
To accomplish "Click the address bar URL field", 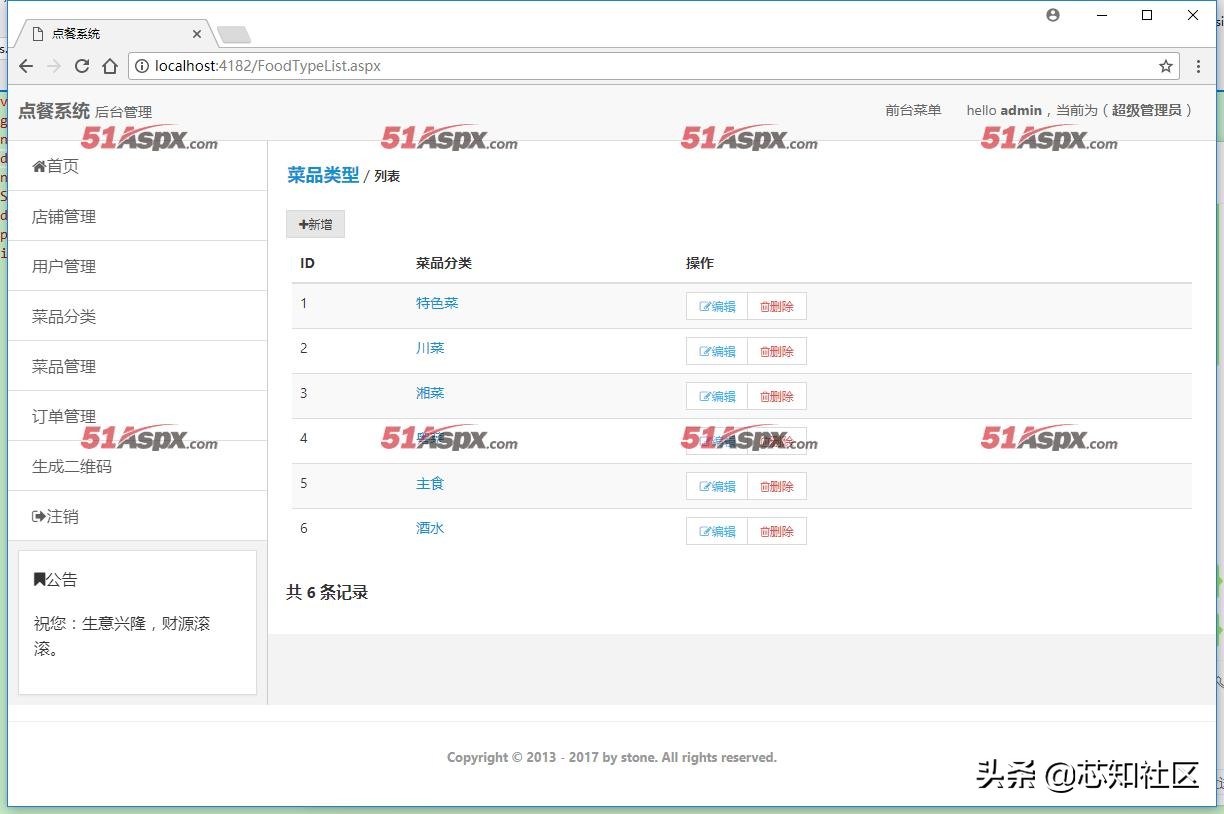I will (x=654, y=66).
